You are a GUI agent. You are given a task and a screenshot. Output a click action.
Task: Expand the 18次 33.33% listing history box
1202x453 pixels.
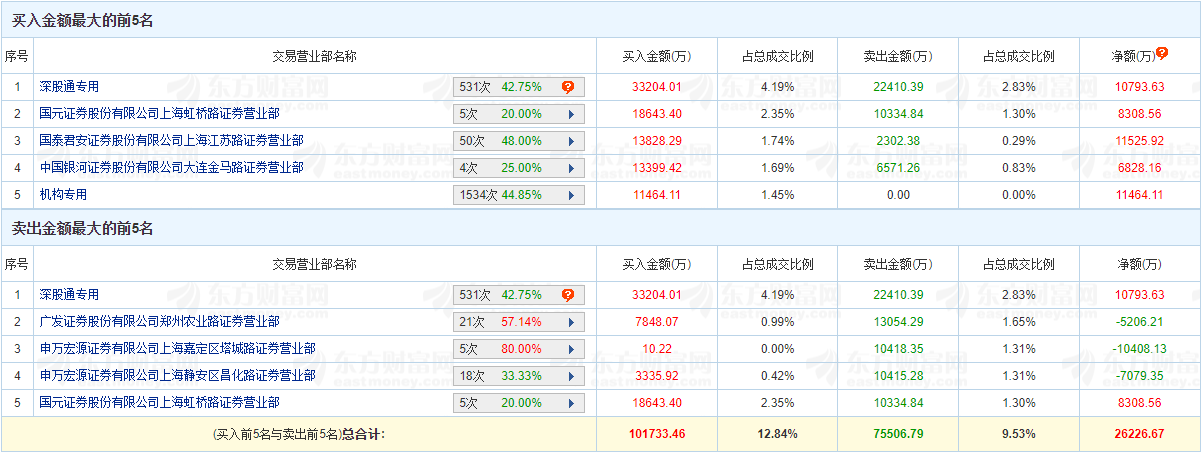pos(518,376)
